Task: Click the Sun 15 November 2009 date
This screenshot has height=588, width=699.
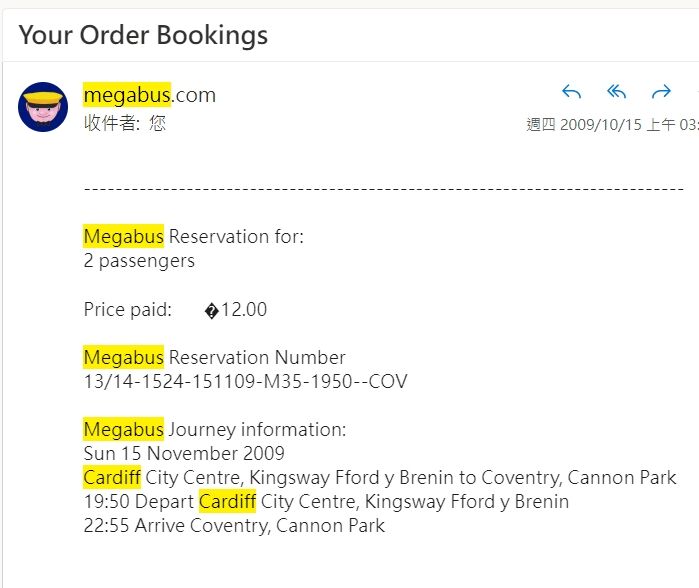Action: point(184,453)
